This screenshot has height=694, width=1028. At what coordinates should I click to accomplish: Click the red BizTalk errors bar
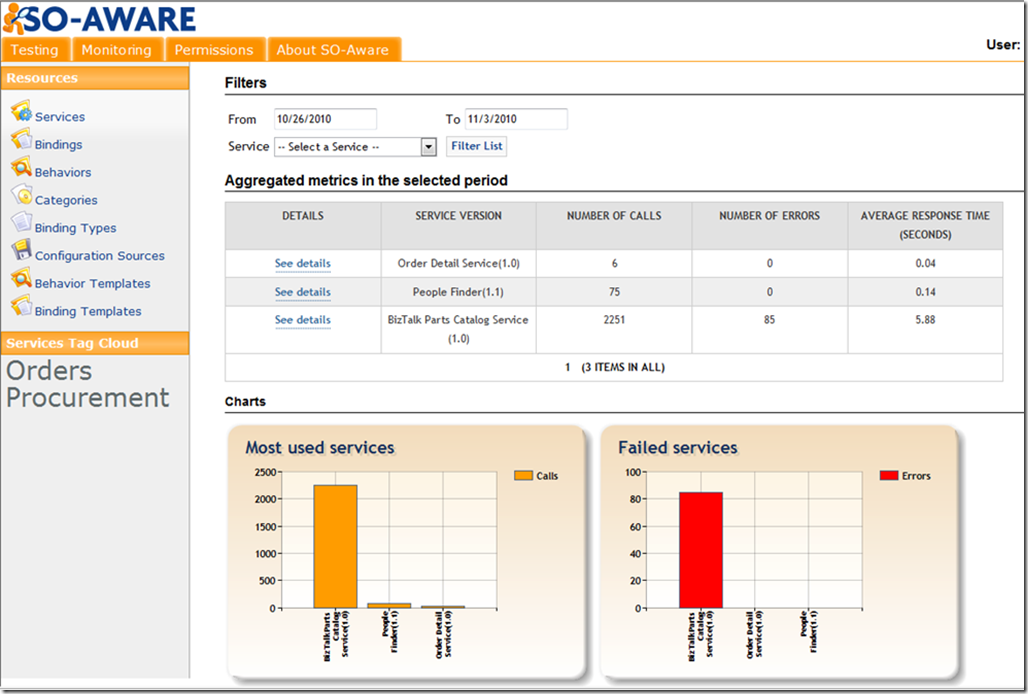[701, 550]
